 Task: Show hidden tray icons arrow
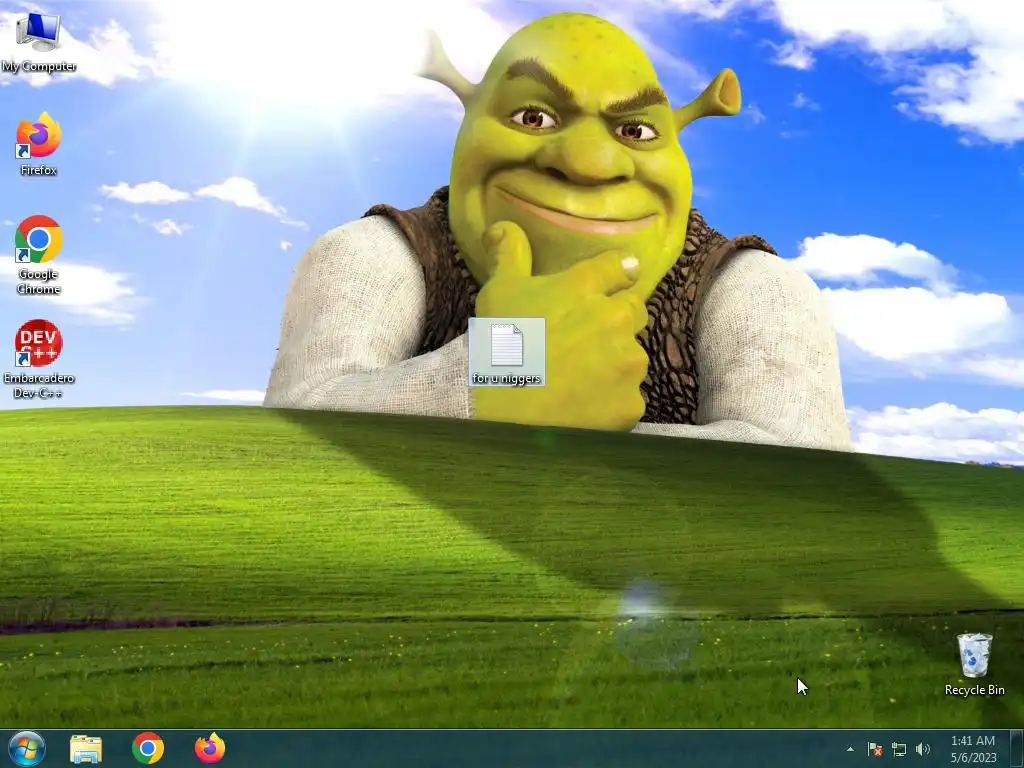(850, 749)
